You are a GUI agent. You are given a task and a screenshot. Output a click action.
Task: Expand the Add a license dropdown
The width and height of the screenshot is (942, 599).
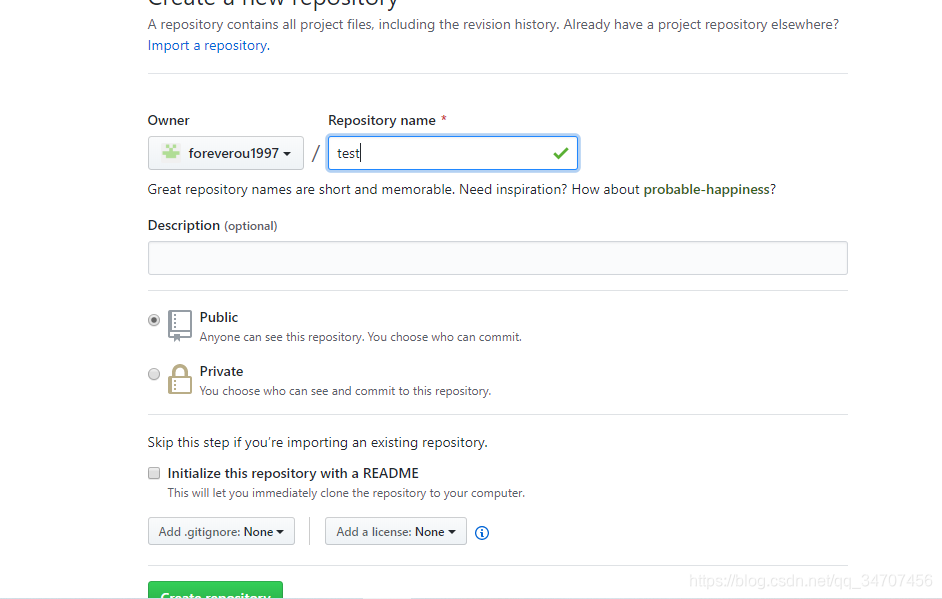tap(396, 532)
